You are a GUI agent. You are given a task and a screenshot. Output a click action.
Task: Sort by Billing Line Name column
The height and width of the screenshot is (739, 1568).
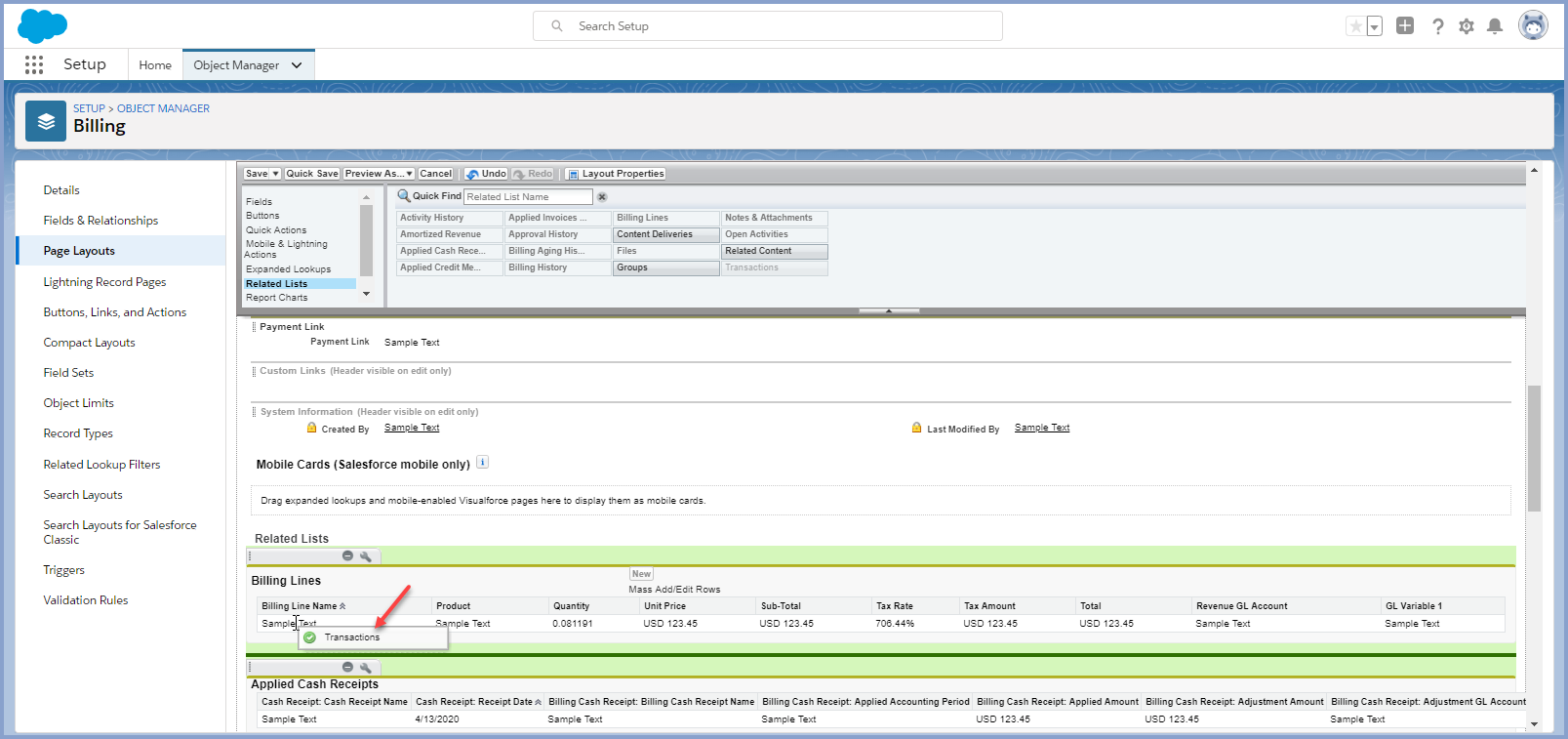[x=303, y=606]
